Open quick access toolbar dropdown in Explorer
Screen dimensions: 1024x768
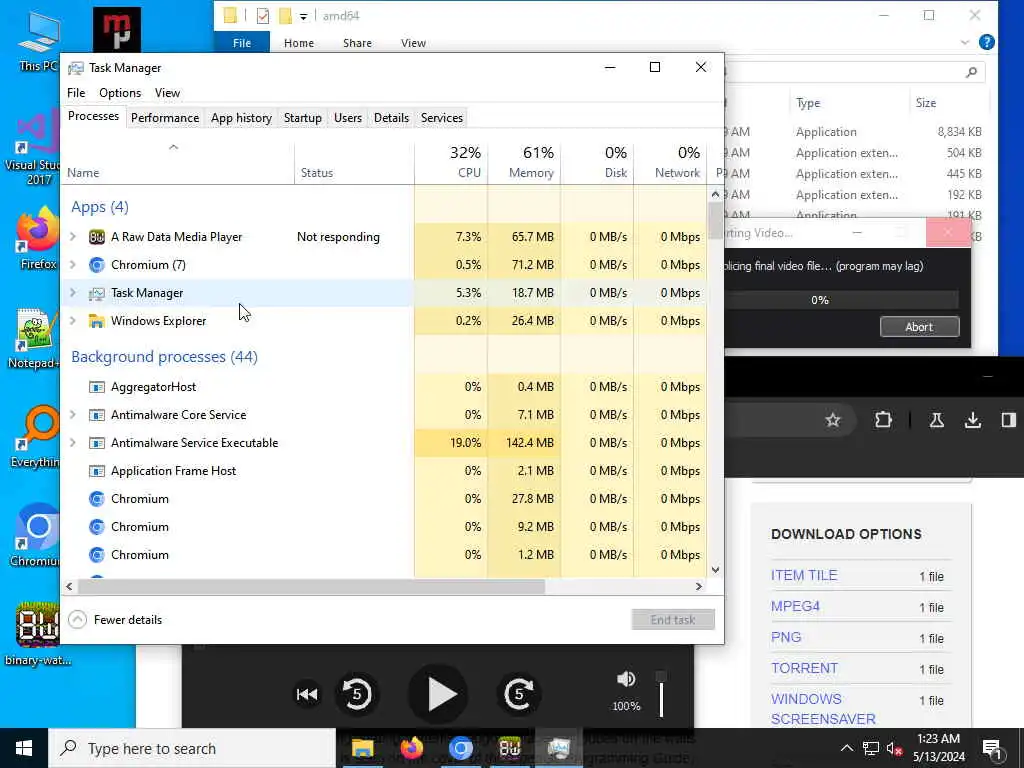[x=304, y=16]
